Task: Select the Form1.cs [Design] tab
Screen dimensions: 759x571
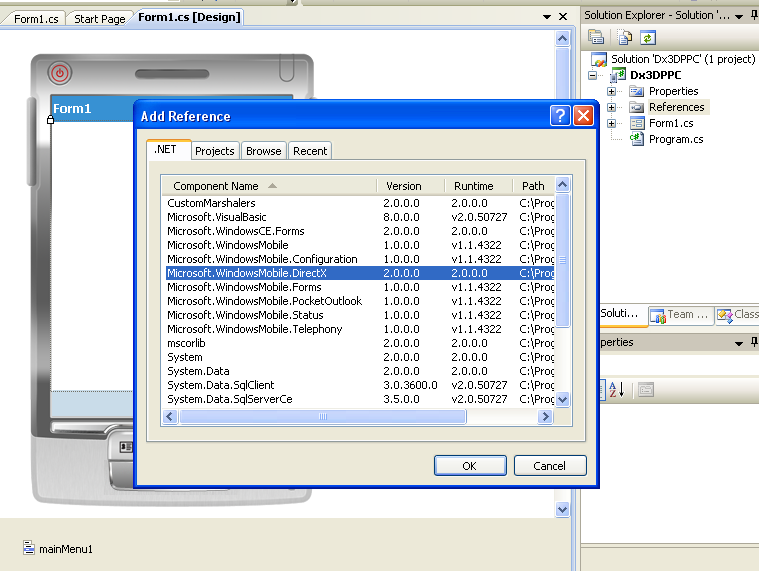Action: (189, 17)
